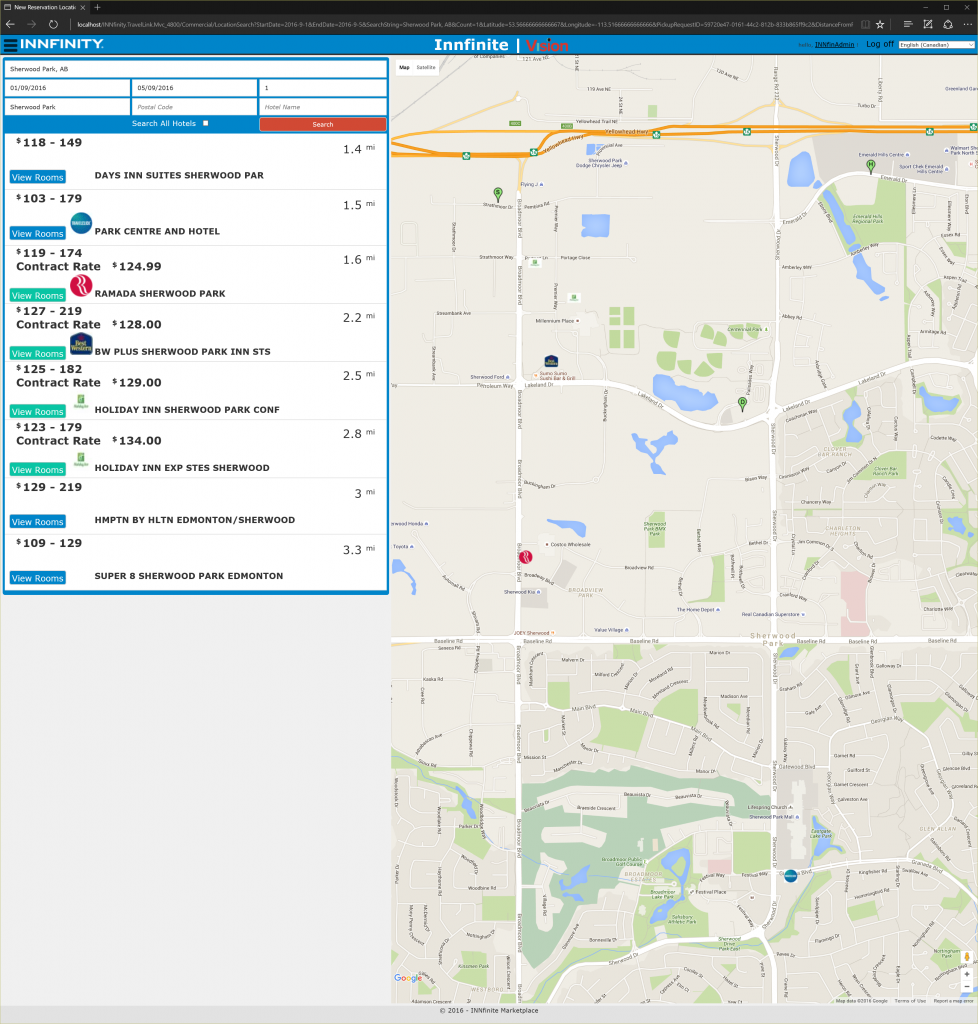Open the INNfinAdmin user link
The image size is (978, 1024).
[834, 45]
